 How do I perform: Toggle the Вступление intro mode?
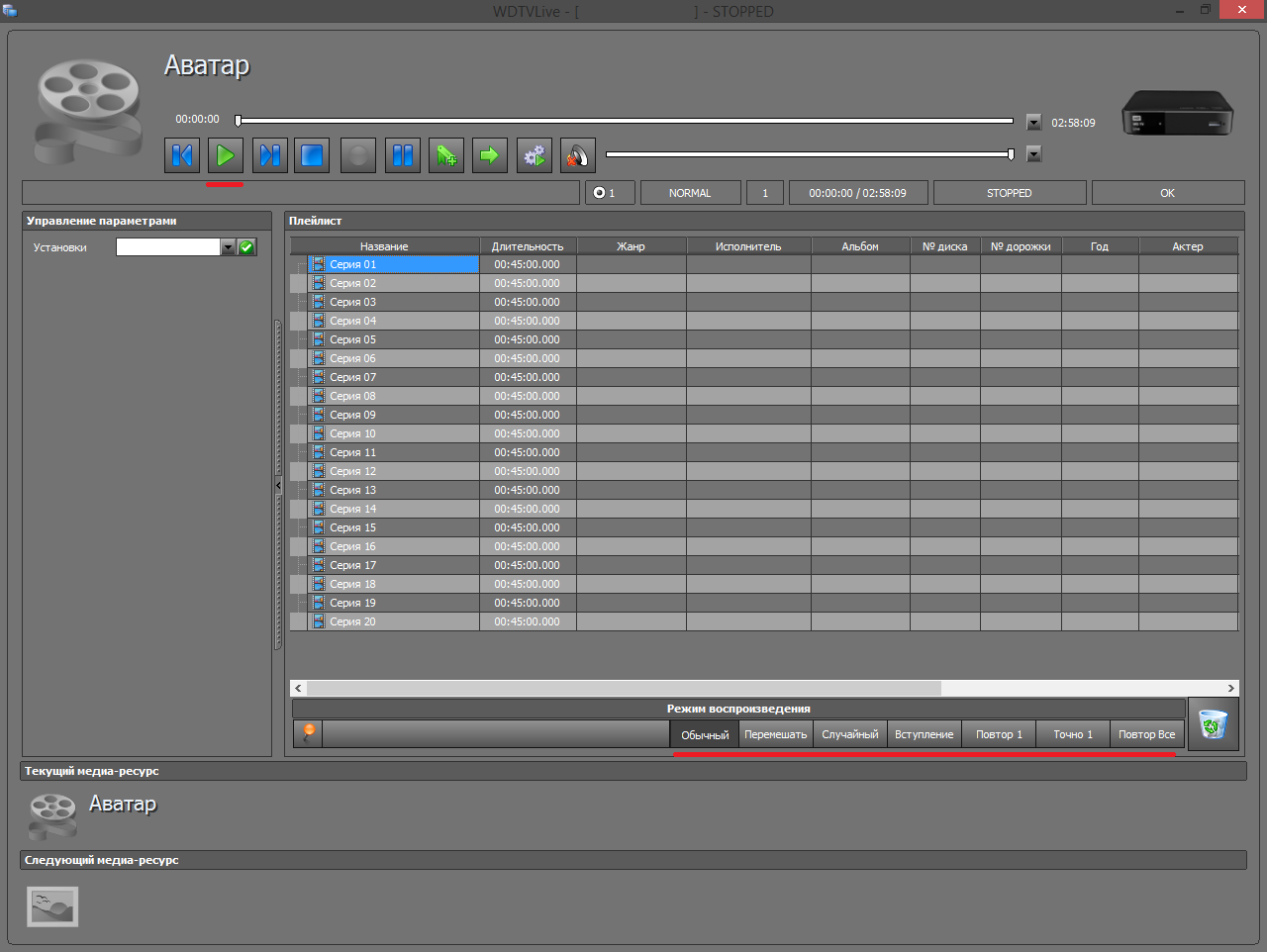pos(925,734)
